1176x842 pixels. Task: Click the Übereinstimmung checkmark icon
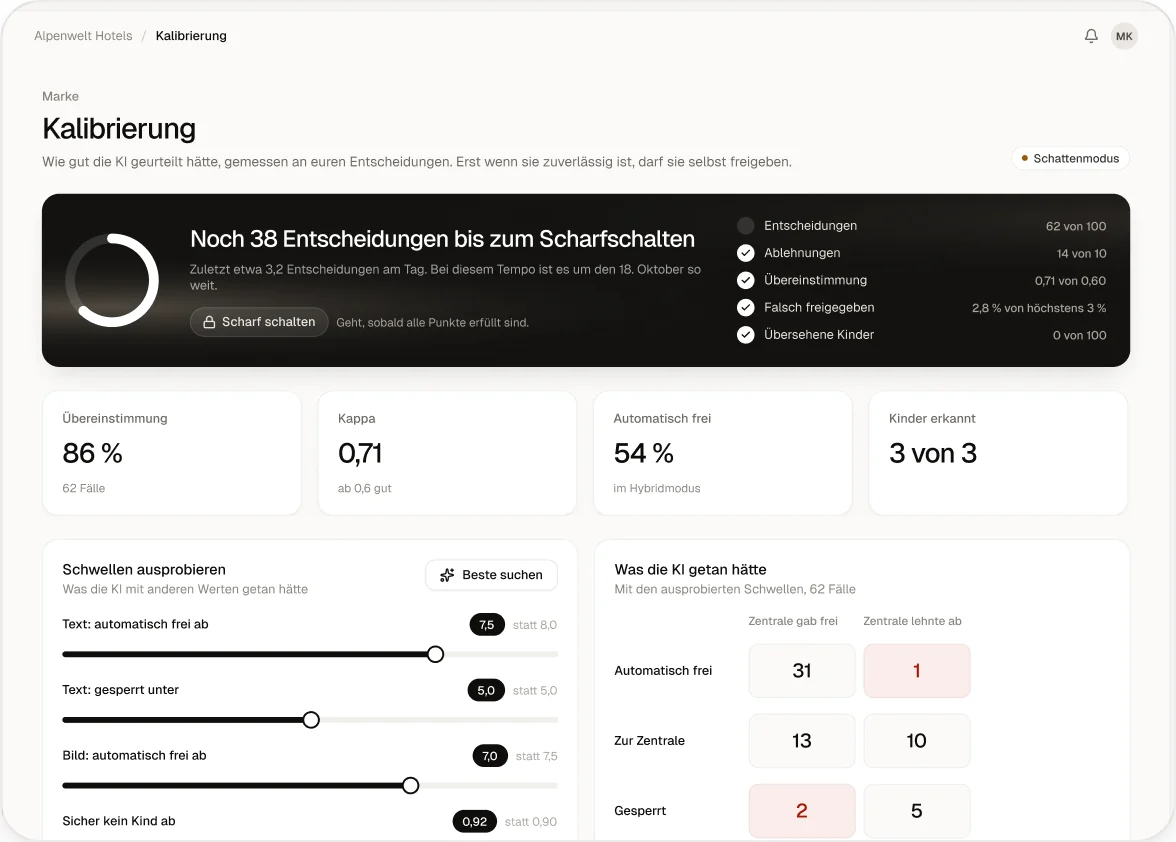(x=746, y=280)
